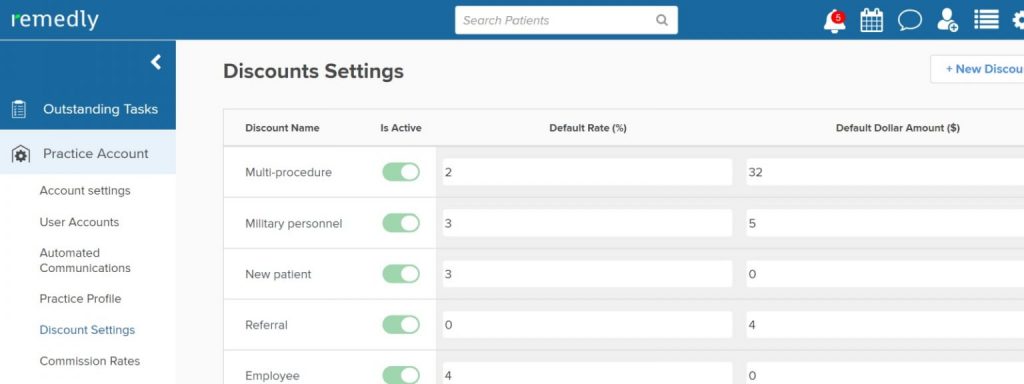Viewport: 1024px width, 384px height.
Task: Open Practice Profile submenu item
Action: [x=80, y=298]
